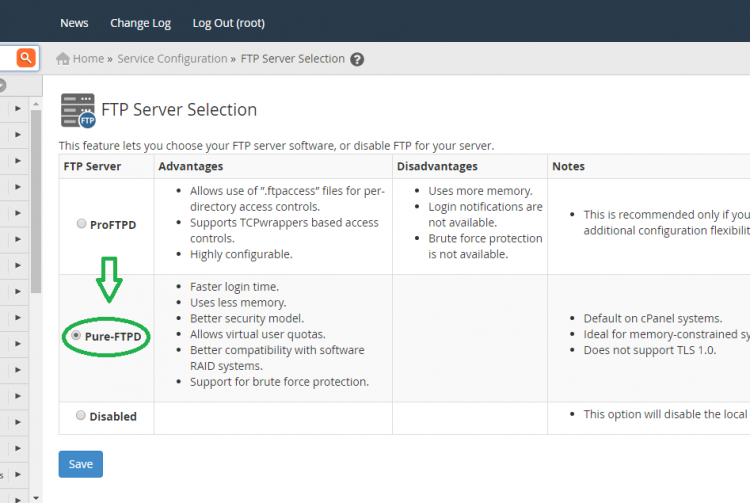This screenshot has width=750, height=503.
Task: Click the Home house icon in breadcrumb
Action: (63, 59)
